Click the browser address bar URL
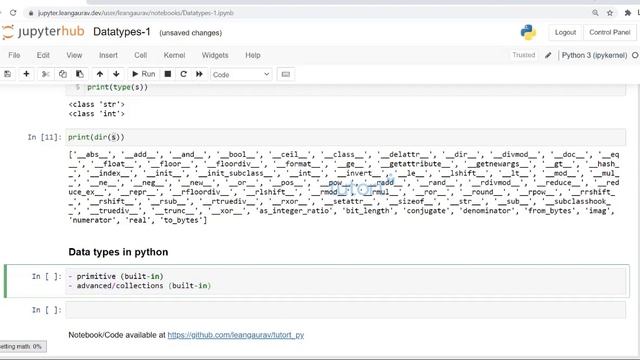This screenshot has width=640, height=360. coord(136,13)
